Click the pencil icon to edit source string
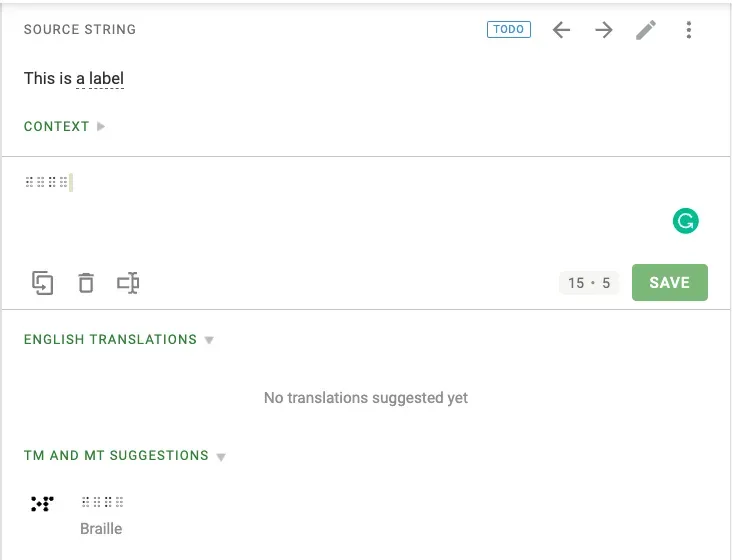Viewport: 732px width, 560px height. [646, 30]
